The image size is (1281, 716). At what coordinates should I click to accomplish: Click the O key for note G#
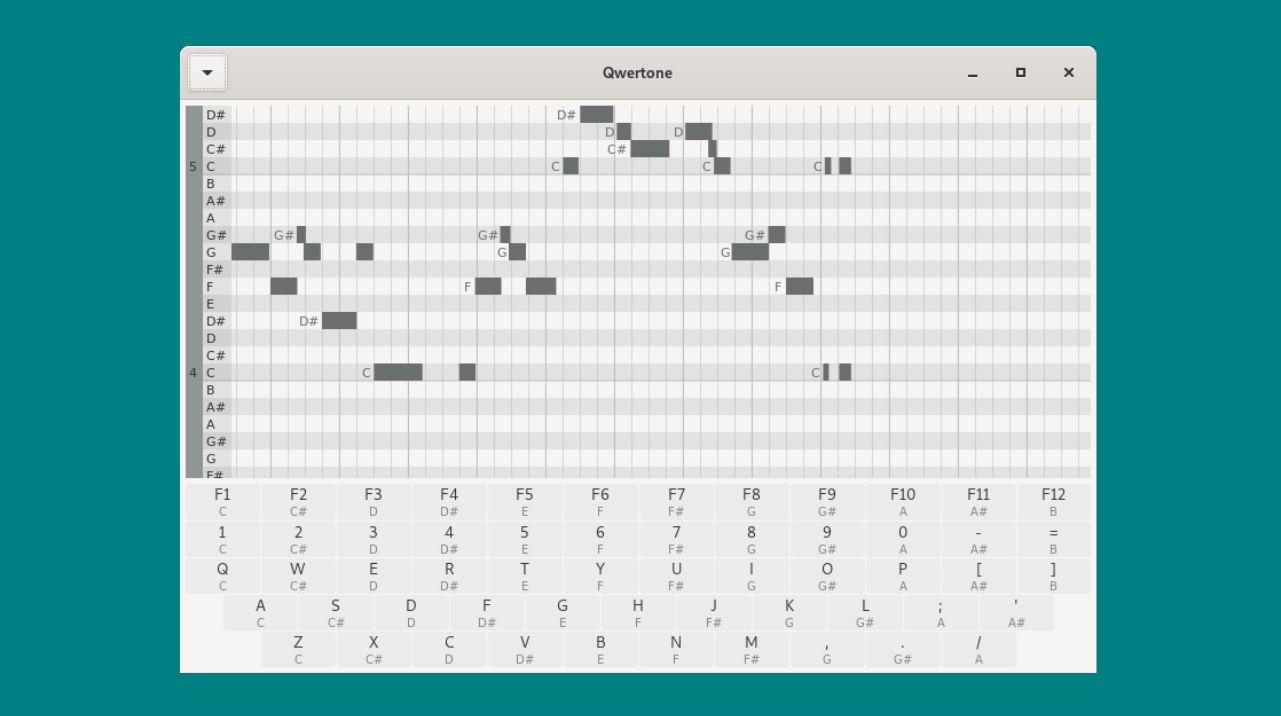[827, 577]
